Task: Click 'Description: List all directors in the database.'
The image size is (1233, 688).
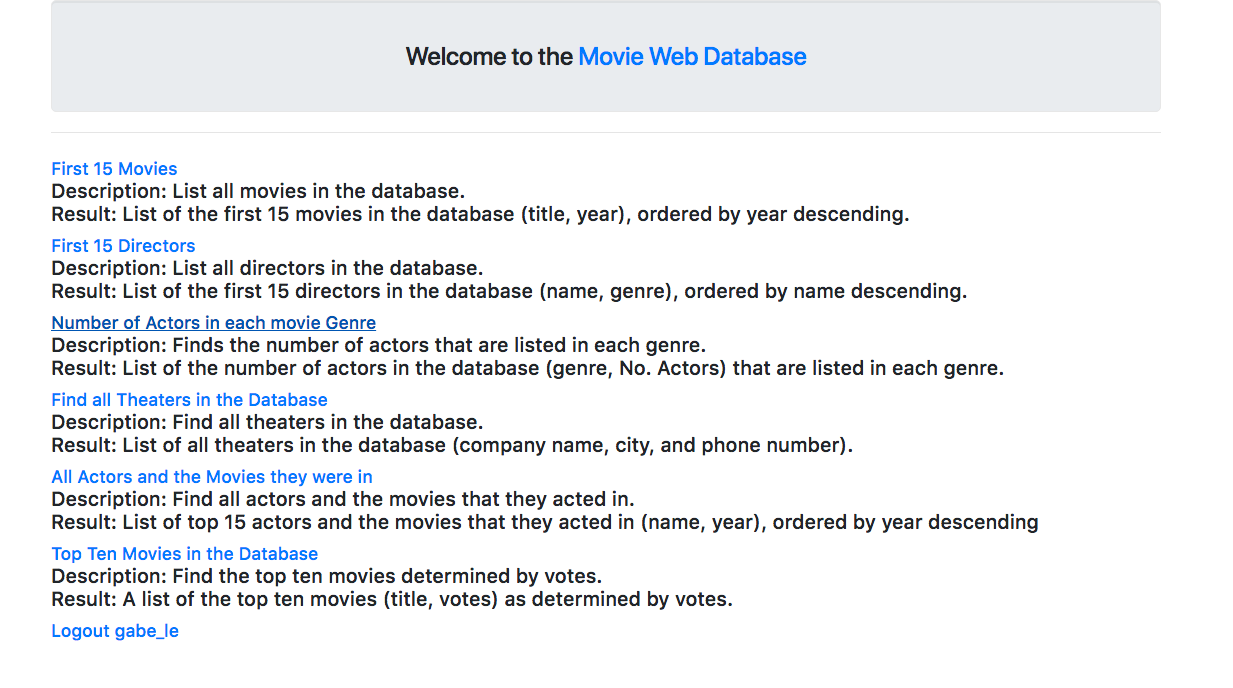Action: coord(267,268)
